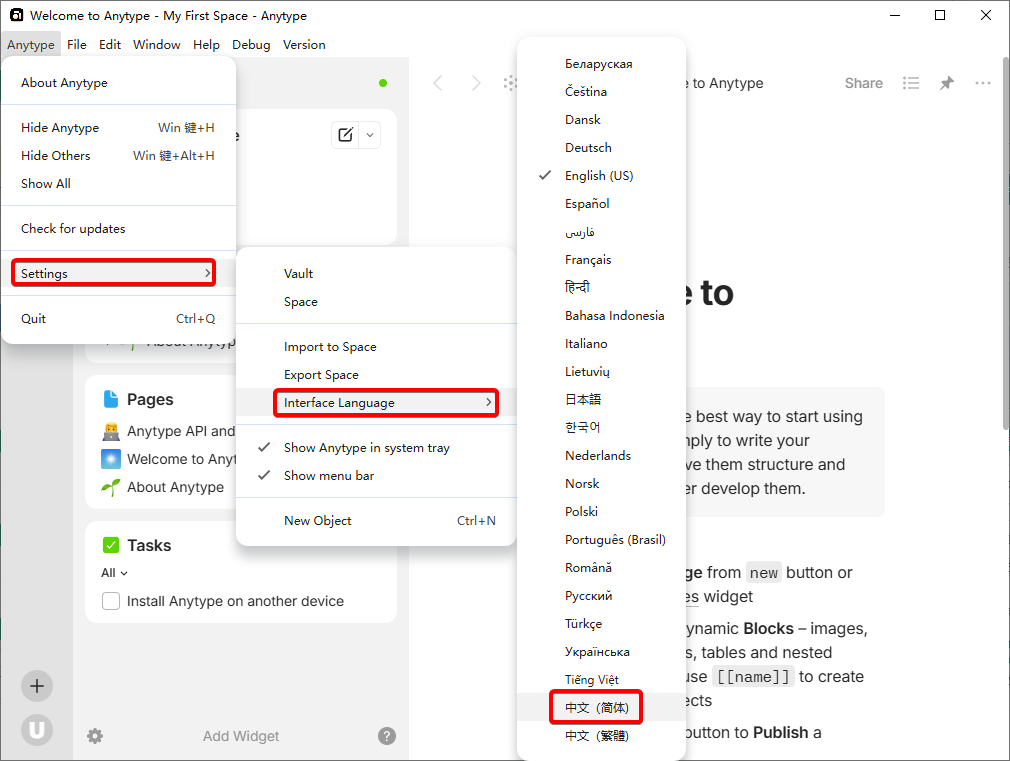Choose About Anytype in the Anytype menu

(x=119, y=82)
